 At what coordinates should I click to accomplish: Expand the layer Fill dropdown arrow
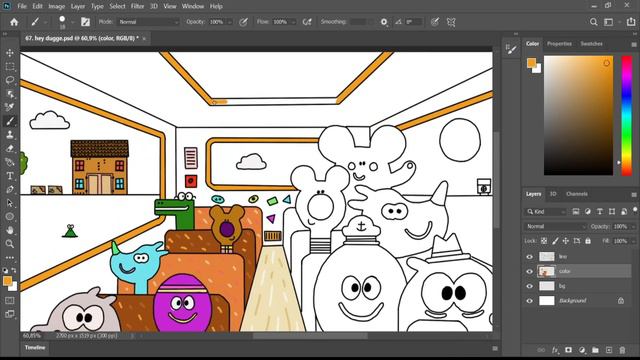633,241
